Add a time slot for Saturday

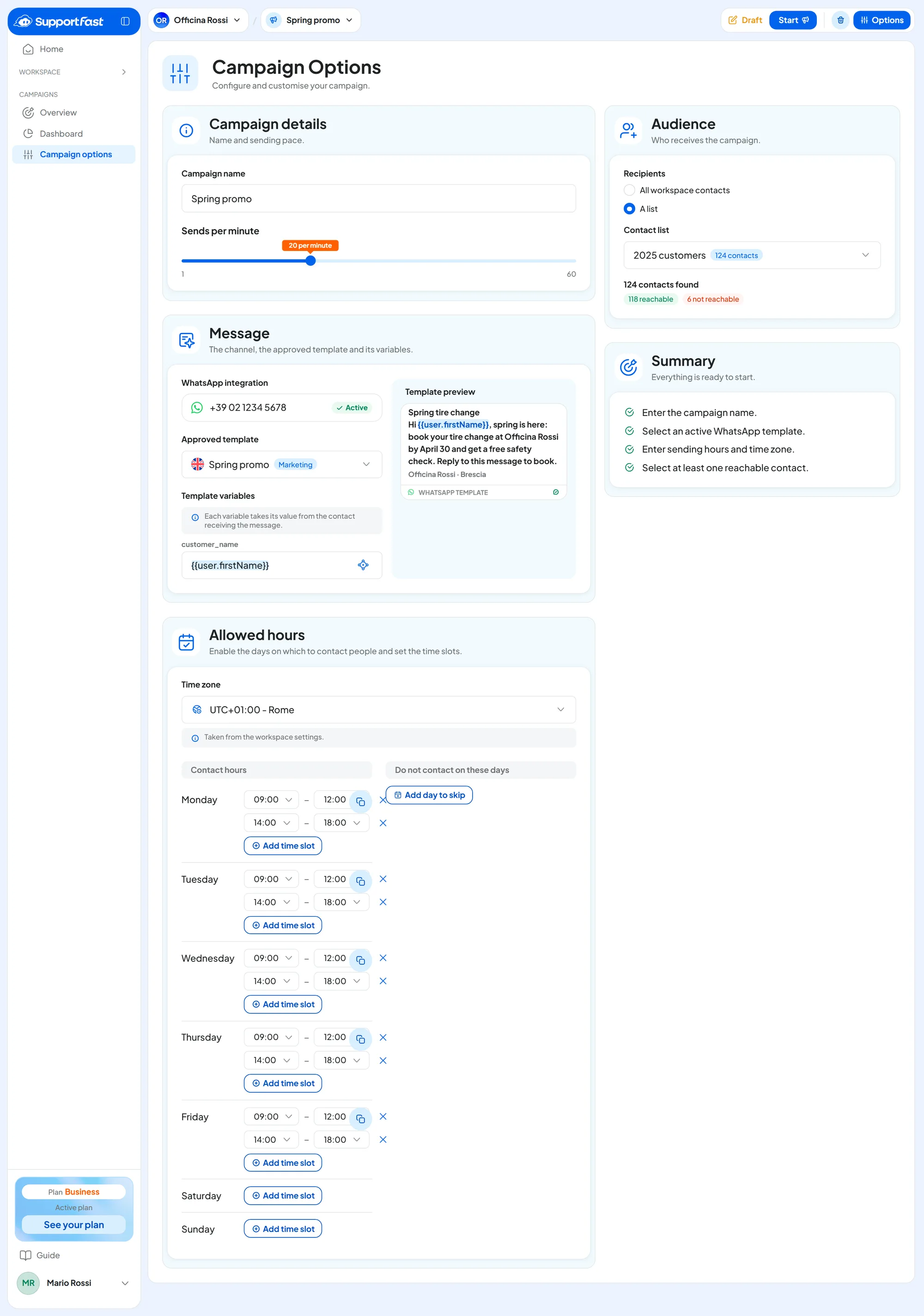click(x=283, y=1196)
